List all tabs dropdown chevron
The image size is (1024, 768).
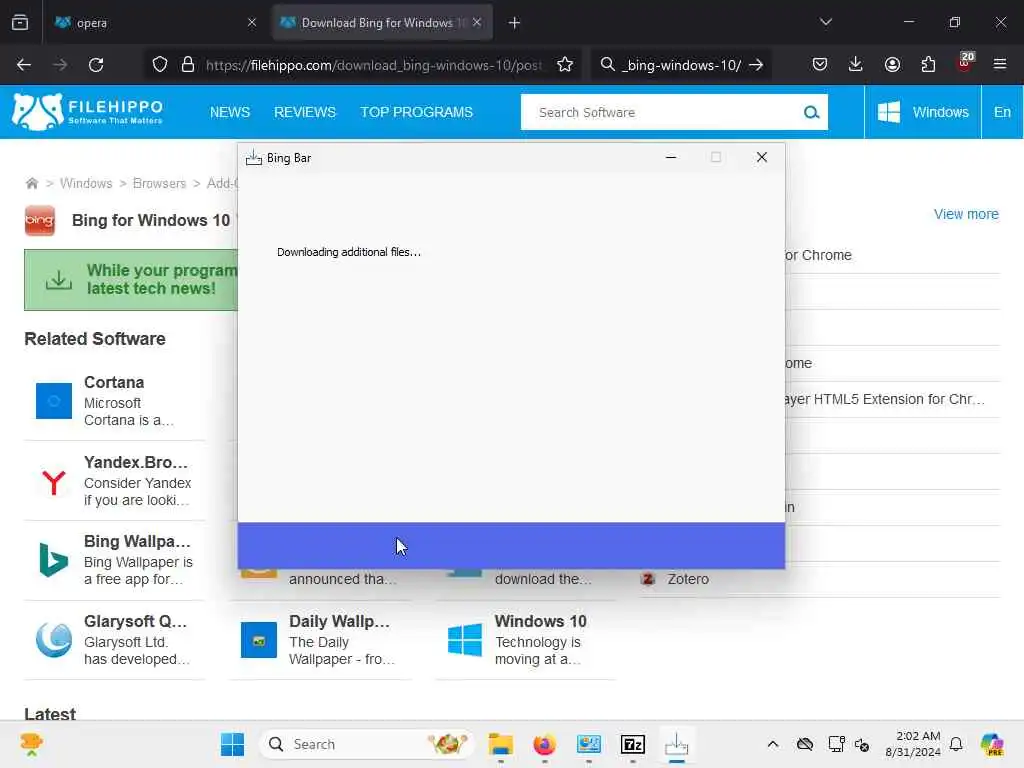click(x=825, y=22)
